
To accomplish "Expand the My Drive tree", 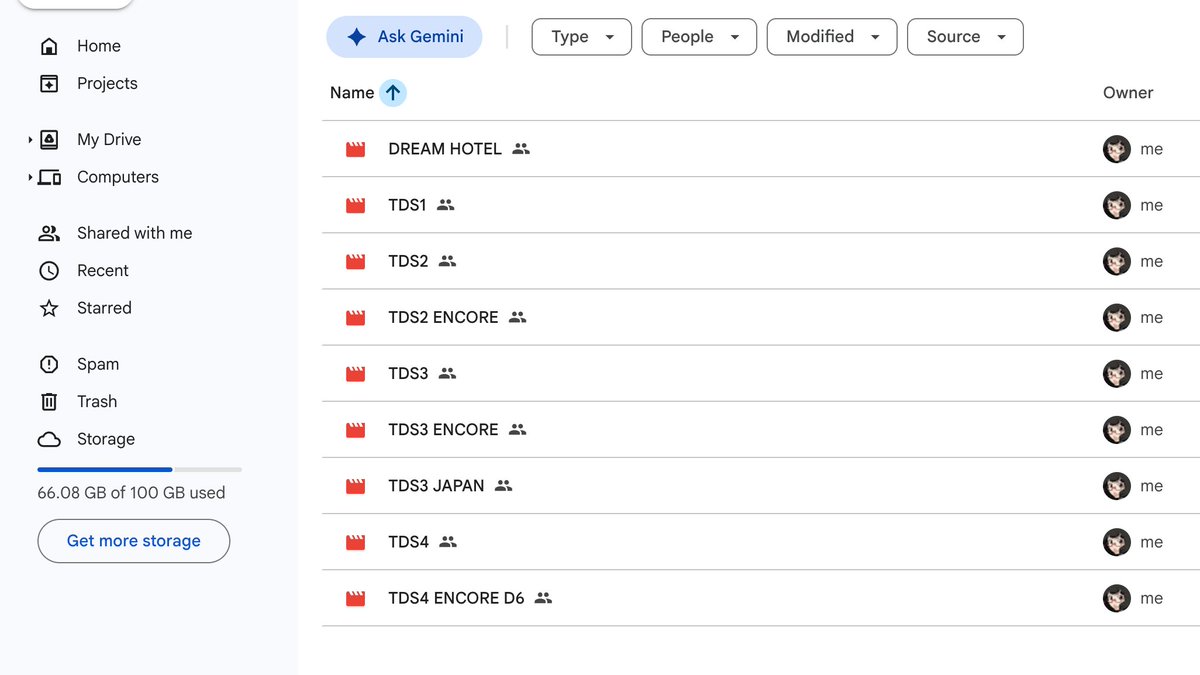I will click(x=30, y=140).
